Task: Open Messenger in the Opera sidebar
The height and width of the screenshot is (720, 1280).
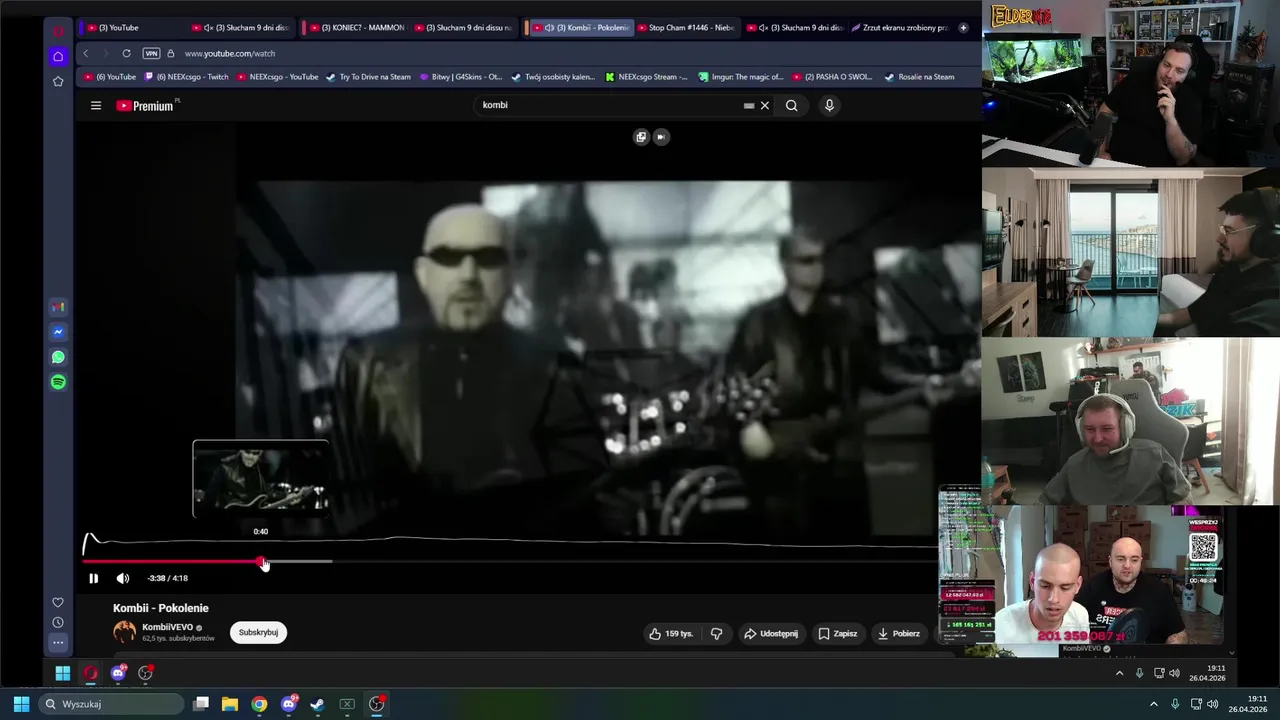Action: pyautogui.click(x=58, y=332)
